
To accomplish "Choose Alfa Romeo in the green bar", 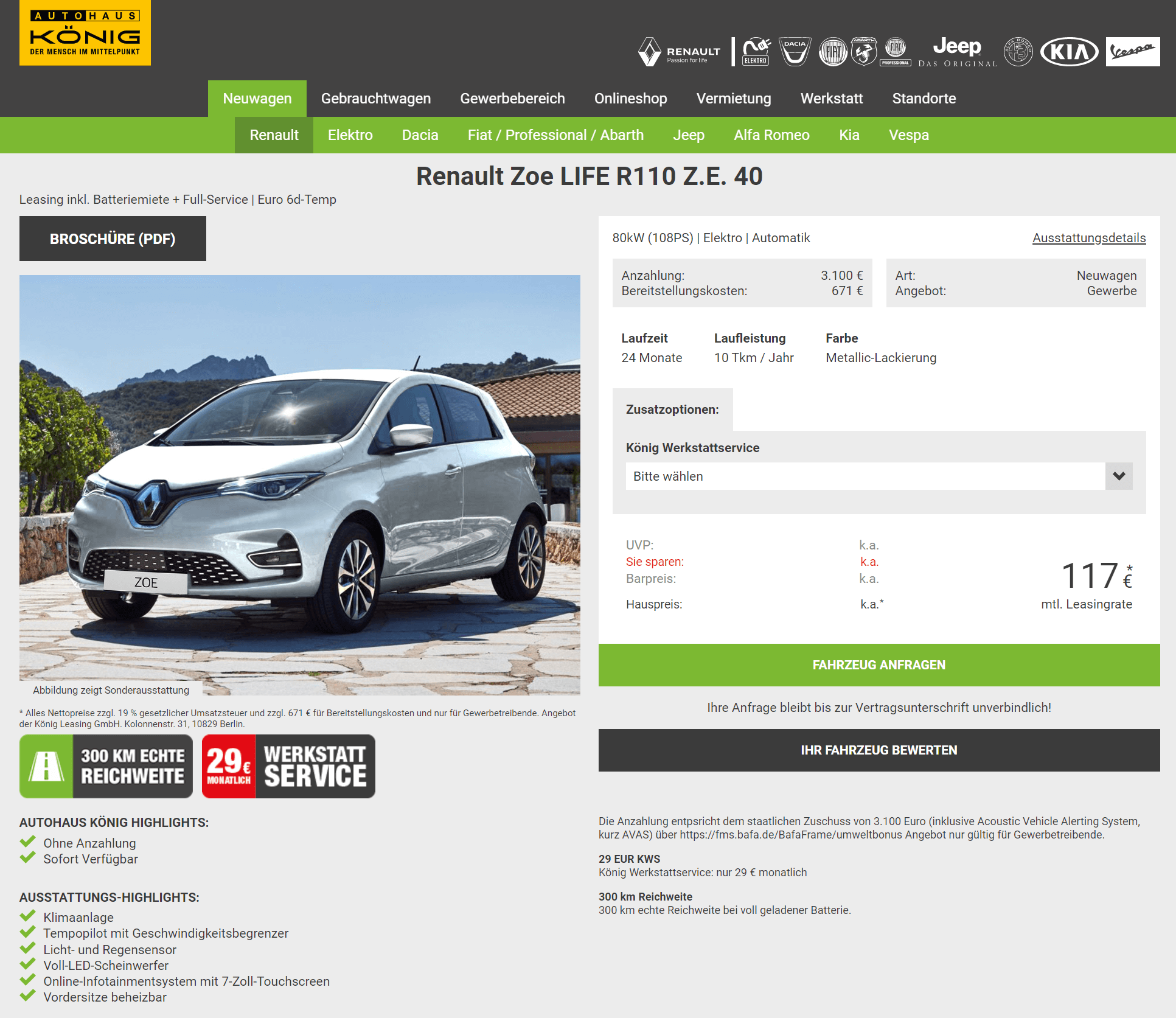I will [x=771, y=135].
